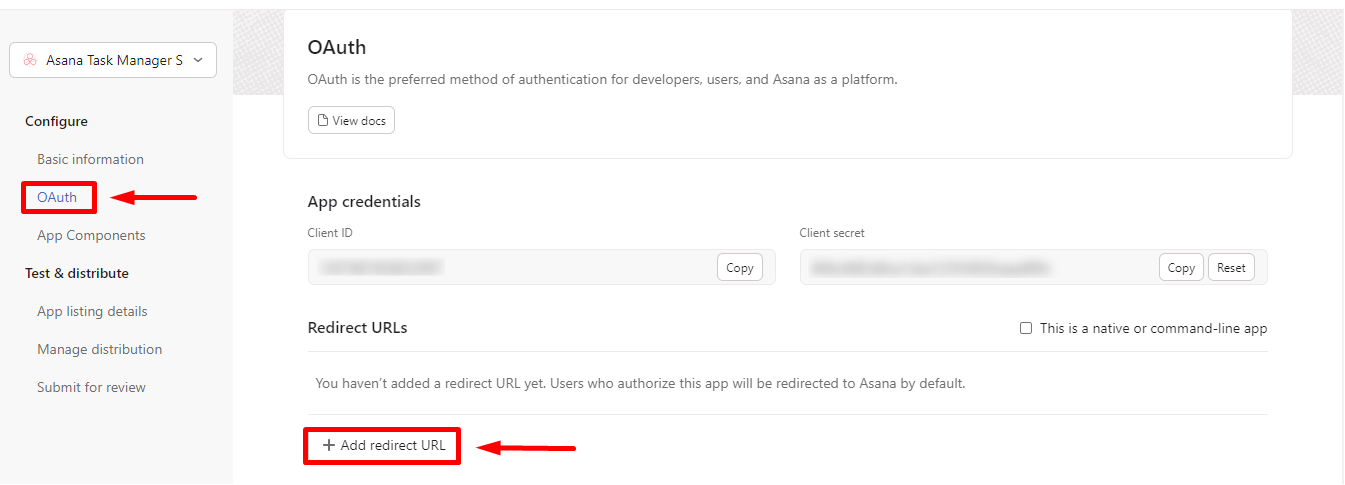Image resolution: width=1345 pixels, height=485 pixels.
Task: Reset the Client secret
Action: coord(1231,267)
